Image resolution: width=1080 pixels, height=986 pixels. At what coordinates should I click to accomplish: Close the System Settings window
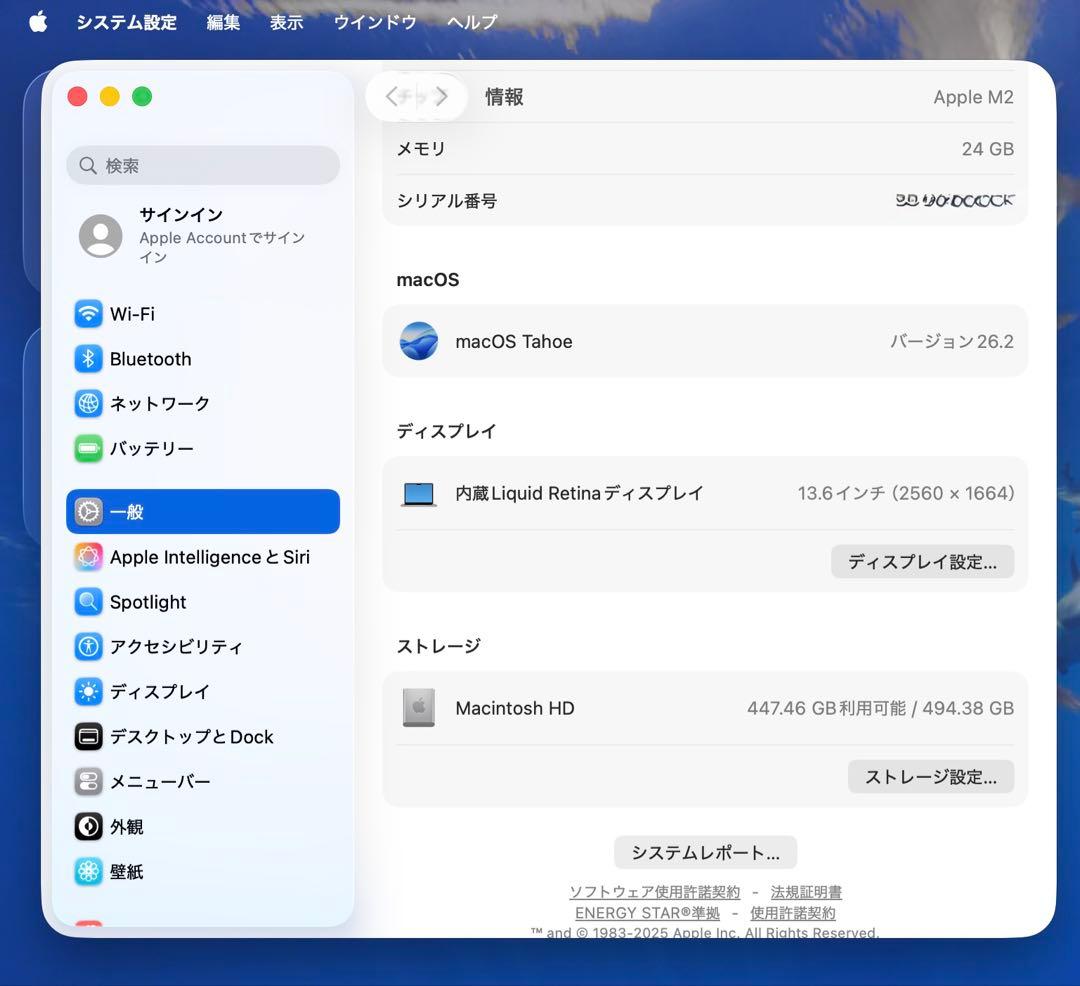tap(77, 96)
